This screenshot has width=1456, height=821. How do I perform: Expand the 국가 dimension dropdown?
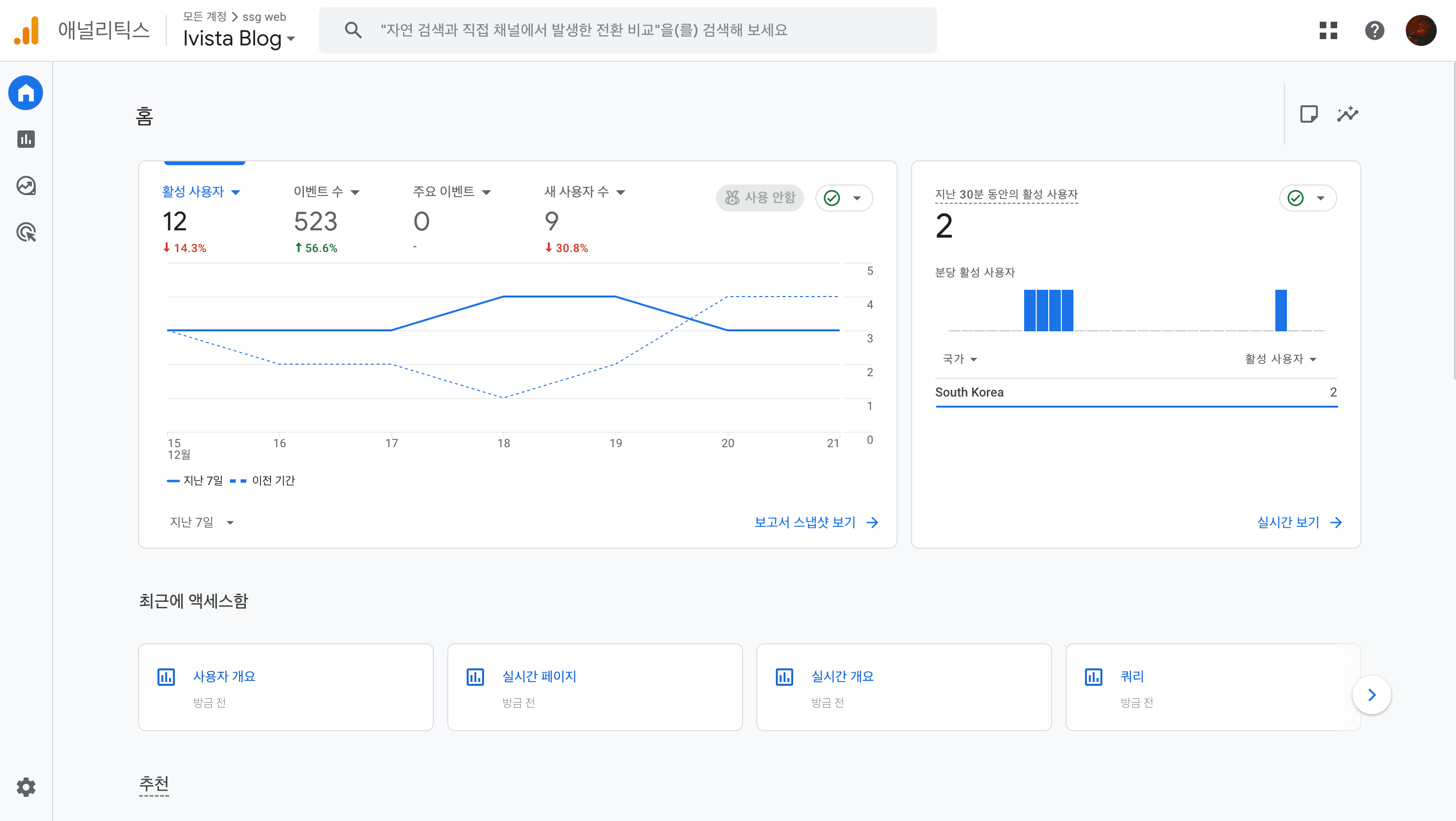[x=959, y=358]
